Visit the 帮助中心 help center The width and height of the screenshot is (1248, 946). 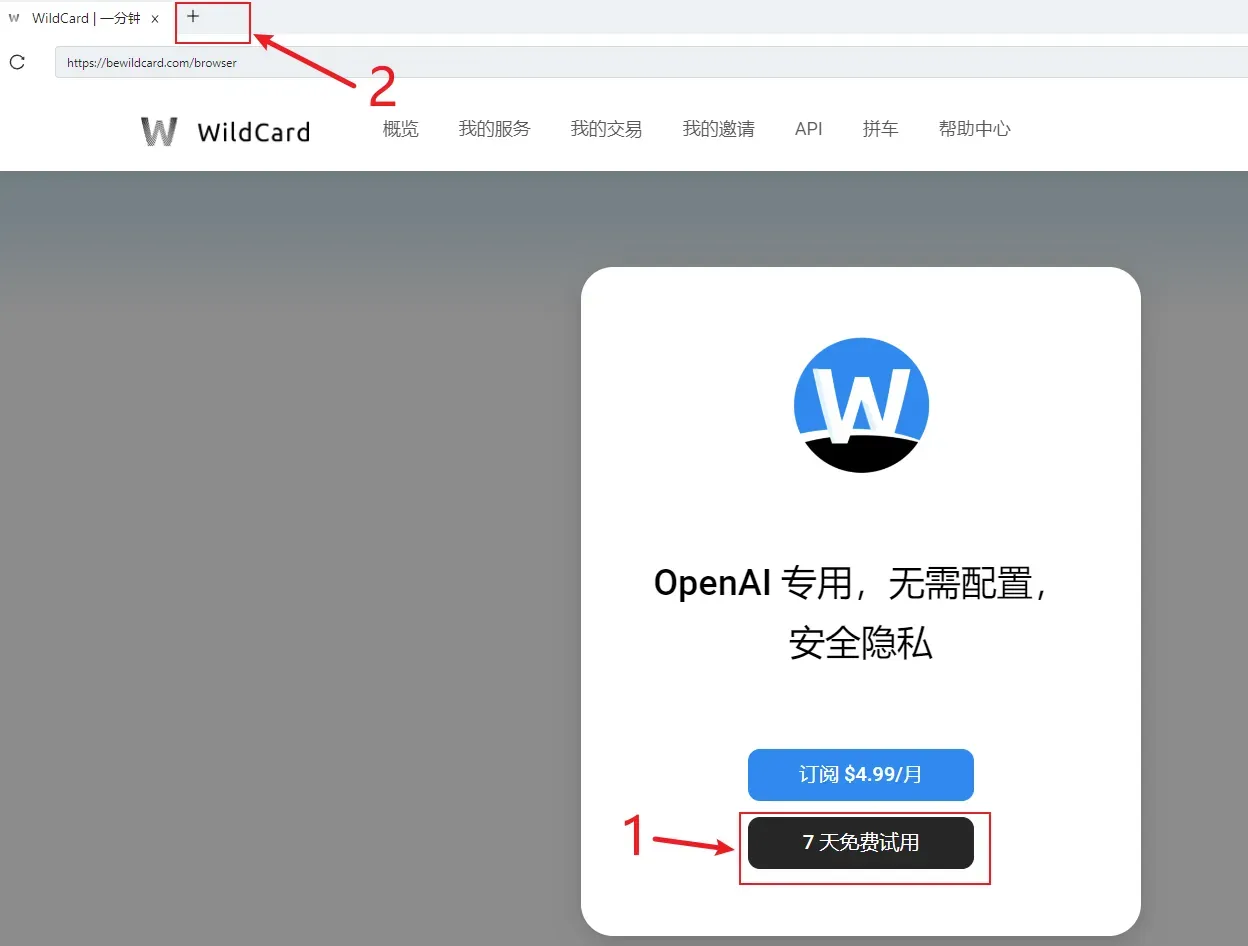tap(975, 129)
